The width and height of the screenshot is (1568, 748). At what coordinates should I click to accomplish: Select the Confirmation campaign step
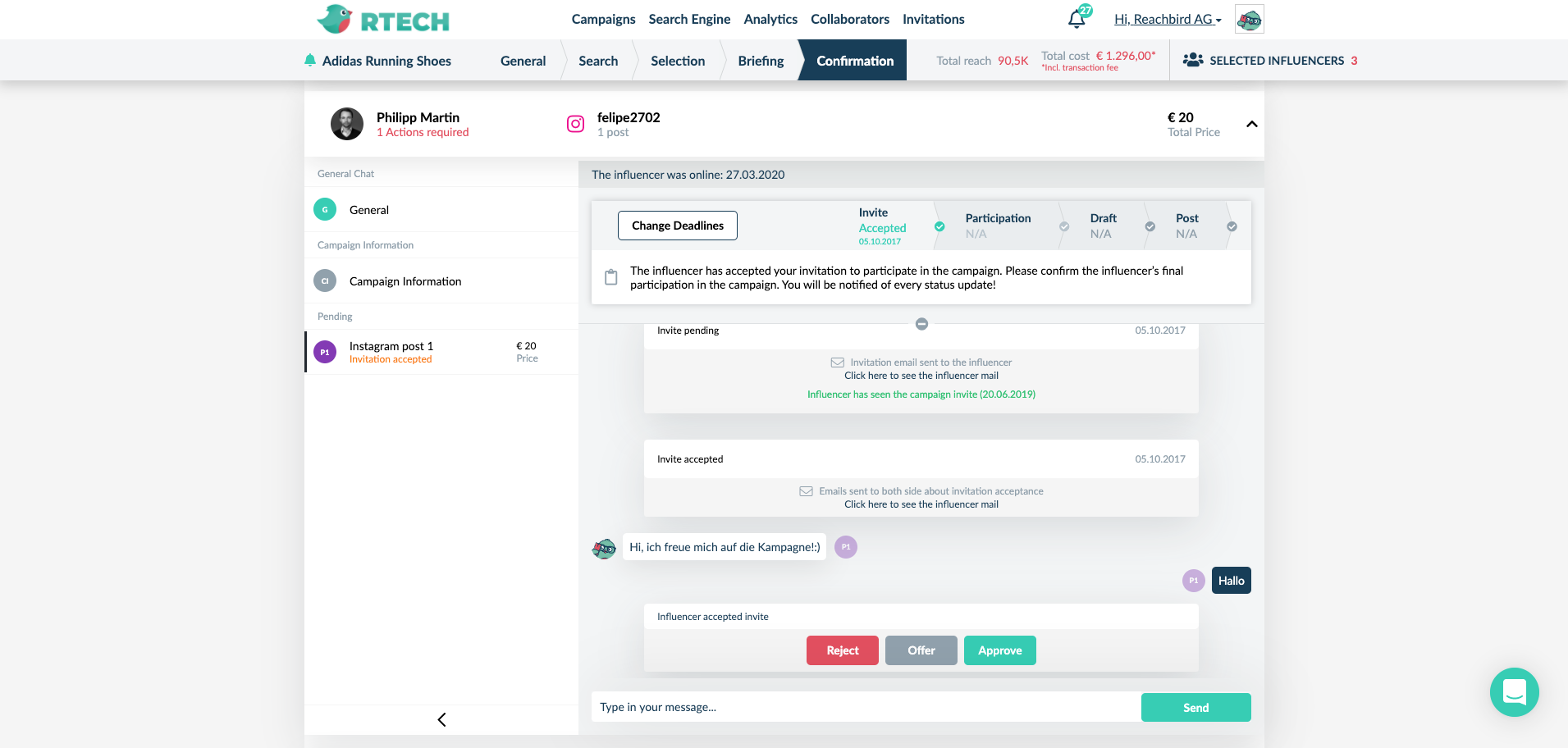(x=854, y=61)
